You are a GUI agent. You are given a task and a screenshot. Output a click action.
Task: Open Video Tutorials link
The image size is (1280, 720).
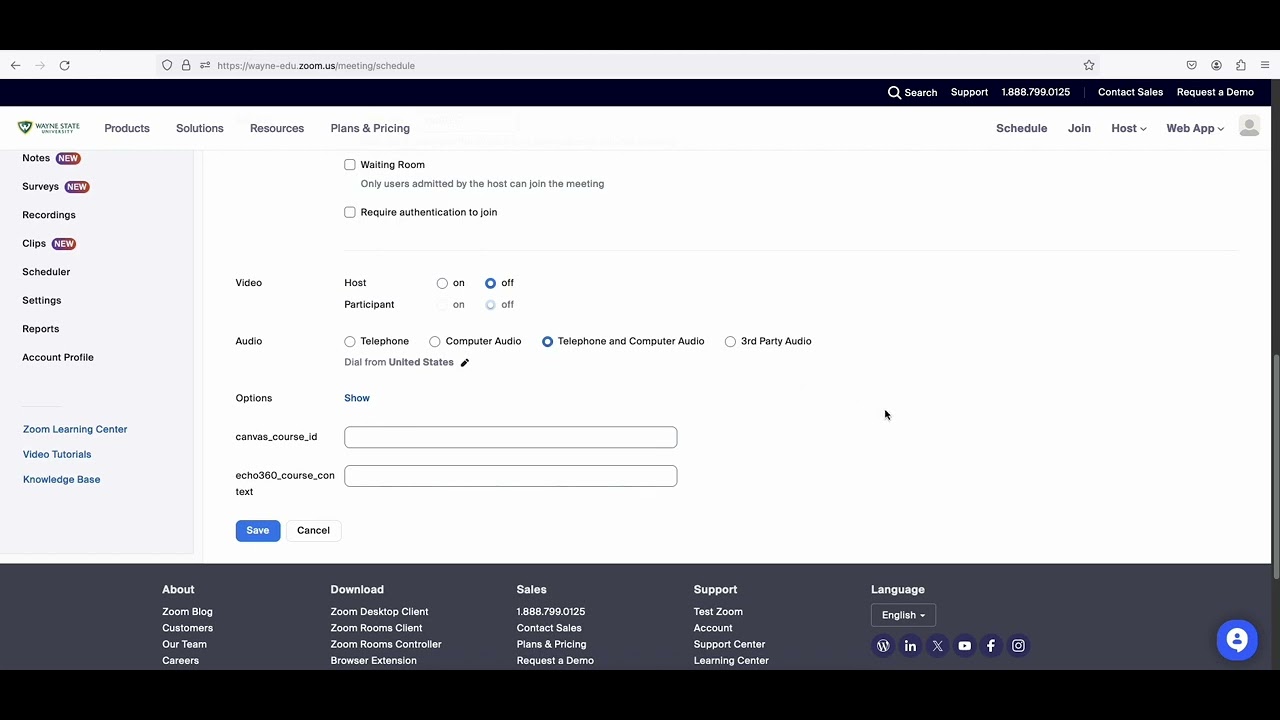click(x=57, y=454)
